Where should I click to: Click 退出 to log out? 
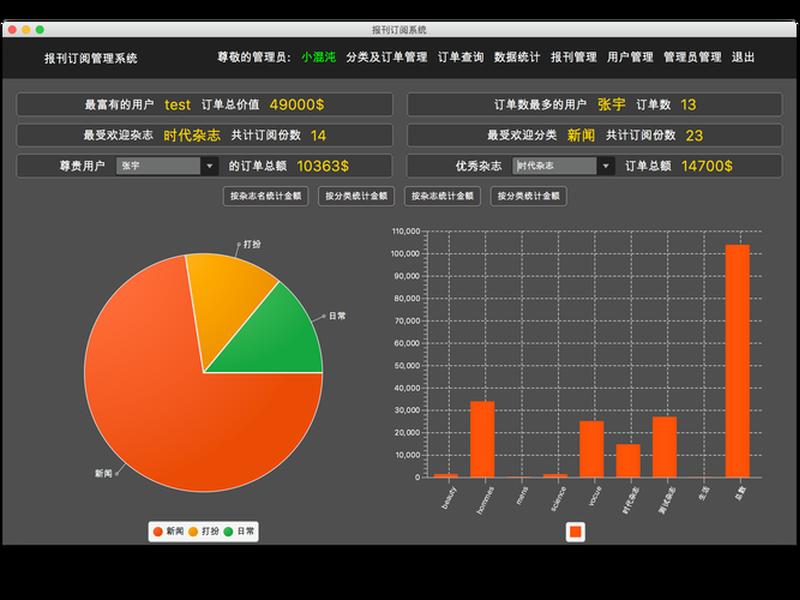point(743,57)
